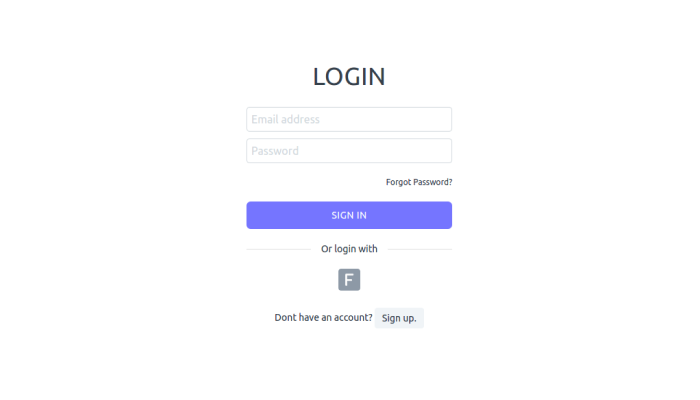
Task: Recover account via the Forgot Password? link
Action: [419, 182]
